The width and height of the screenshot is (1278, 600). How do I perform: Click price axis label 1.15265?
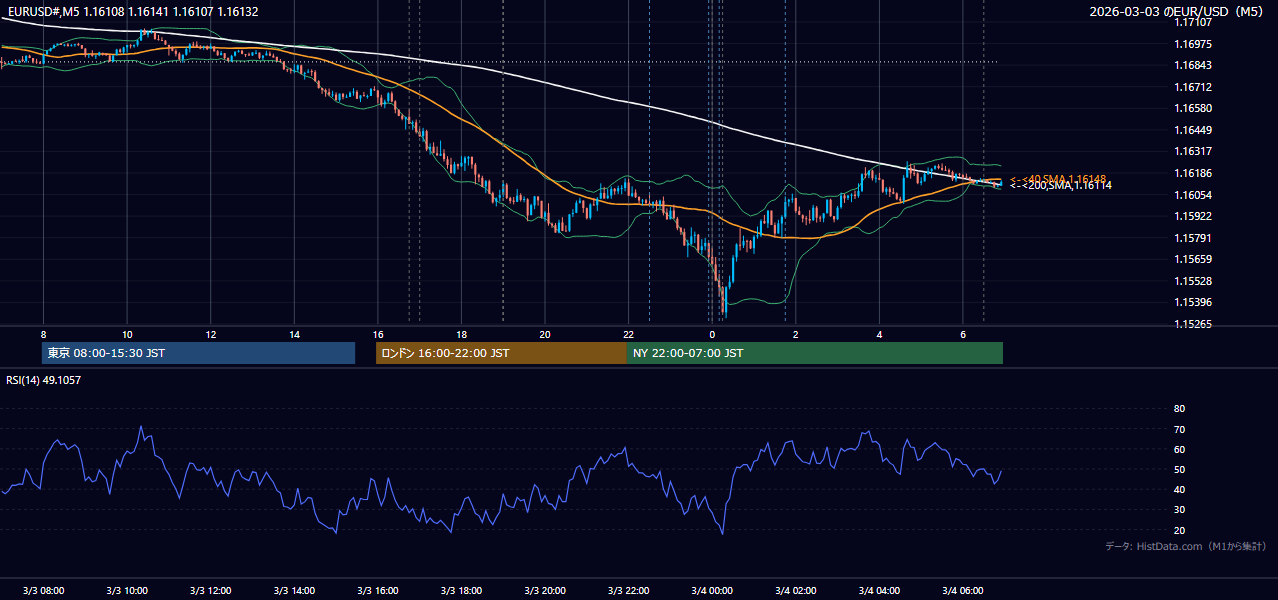(1193, 324)
